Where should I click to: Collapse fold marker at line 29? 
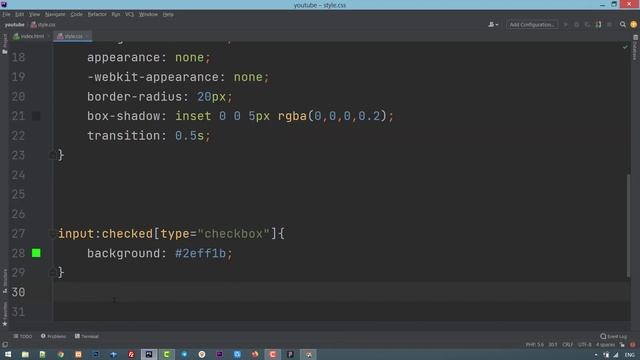point(53,273)
